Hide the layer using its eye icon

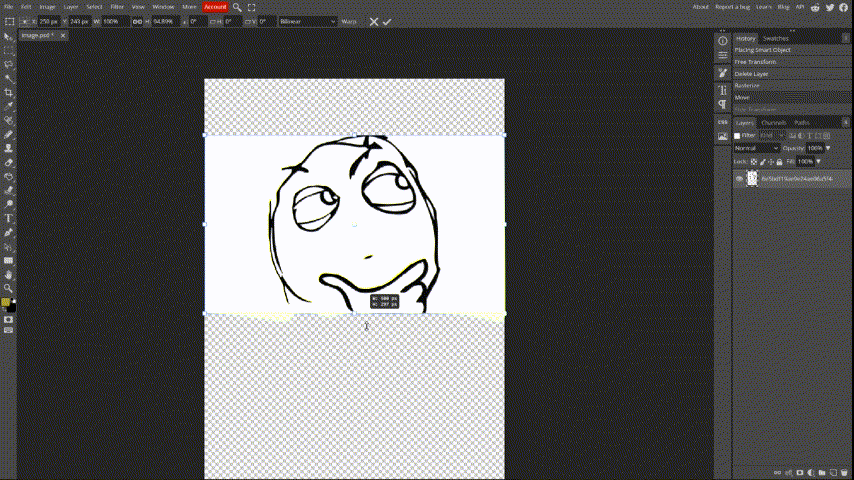740,178
